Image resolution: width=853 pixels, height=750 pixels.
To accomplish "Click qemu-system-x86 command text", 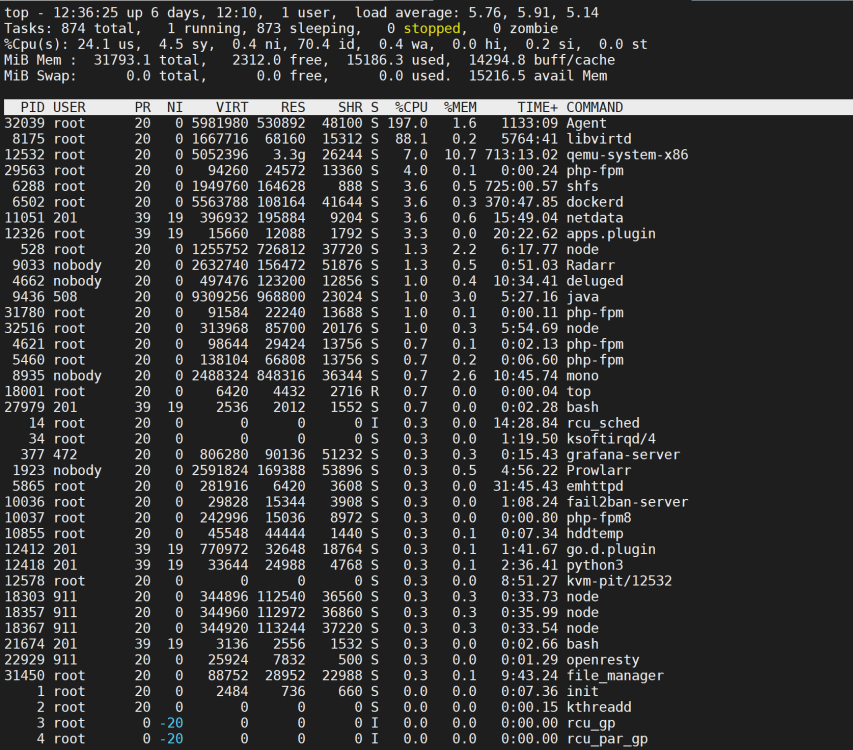I will tap(627, 154).
